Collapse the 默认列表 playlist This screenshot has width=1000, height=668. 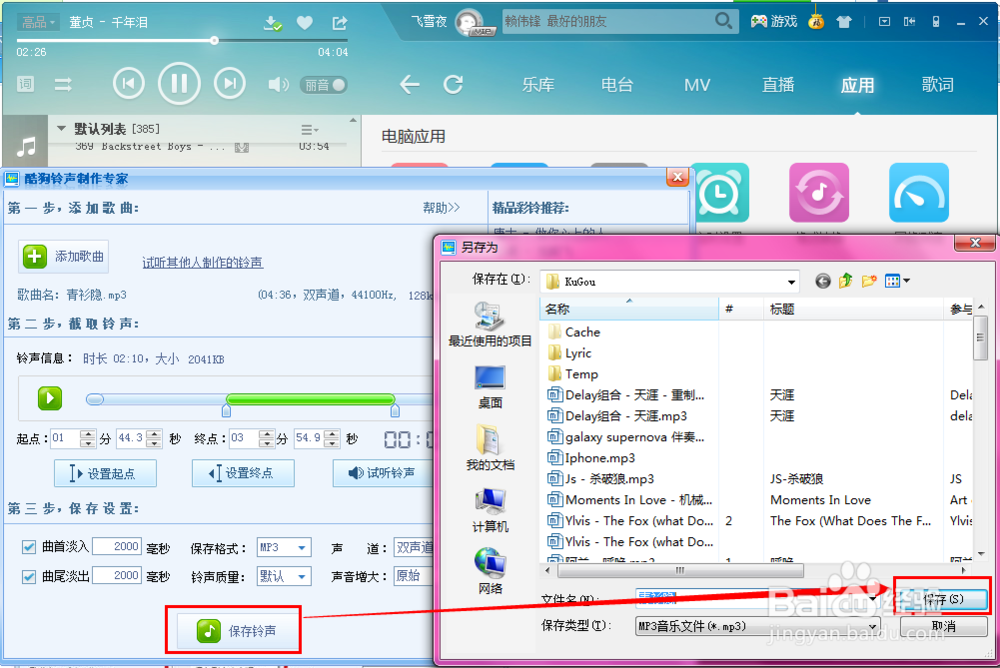(x=61, y=129)
